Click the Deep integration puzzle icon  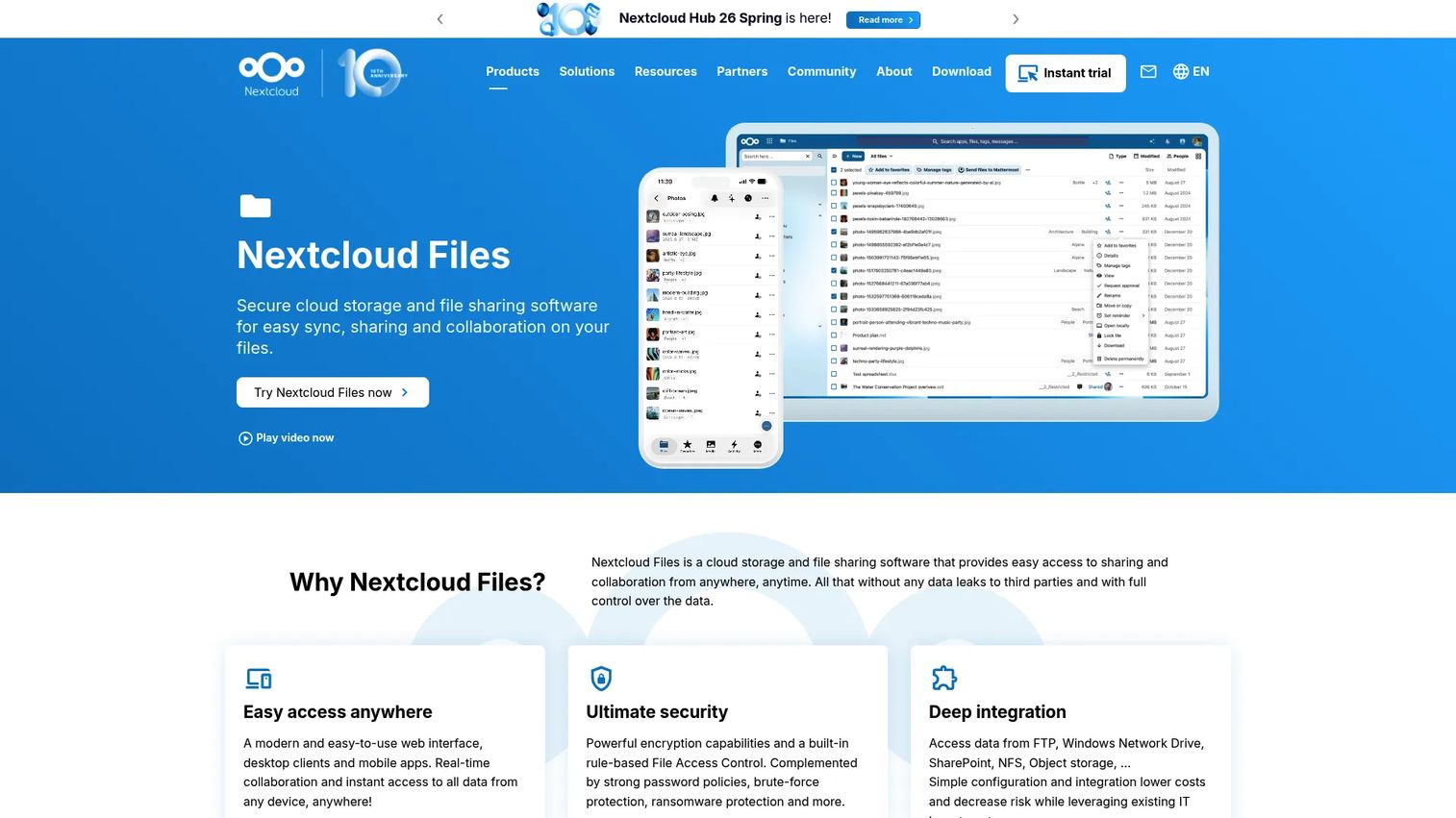pos(944,679)
